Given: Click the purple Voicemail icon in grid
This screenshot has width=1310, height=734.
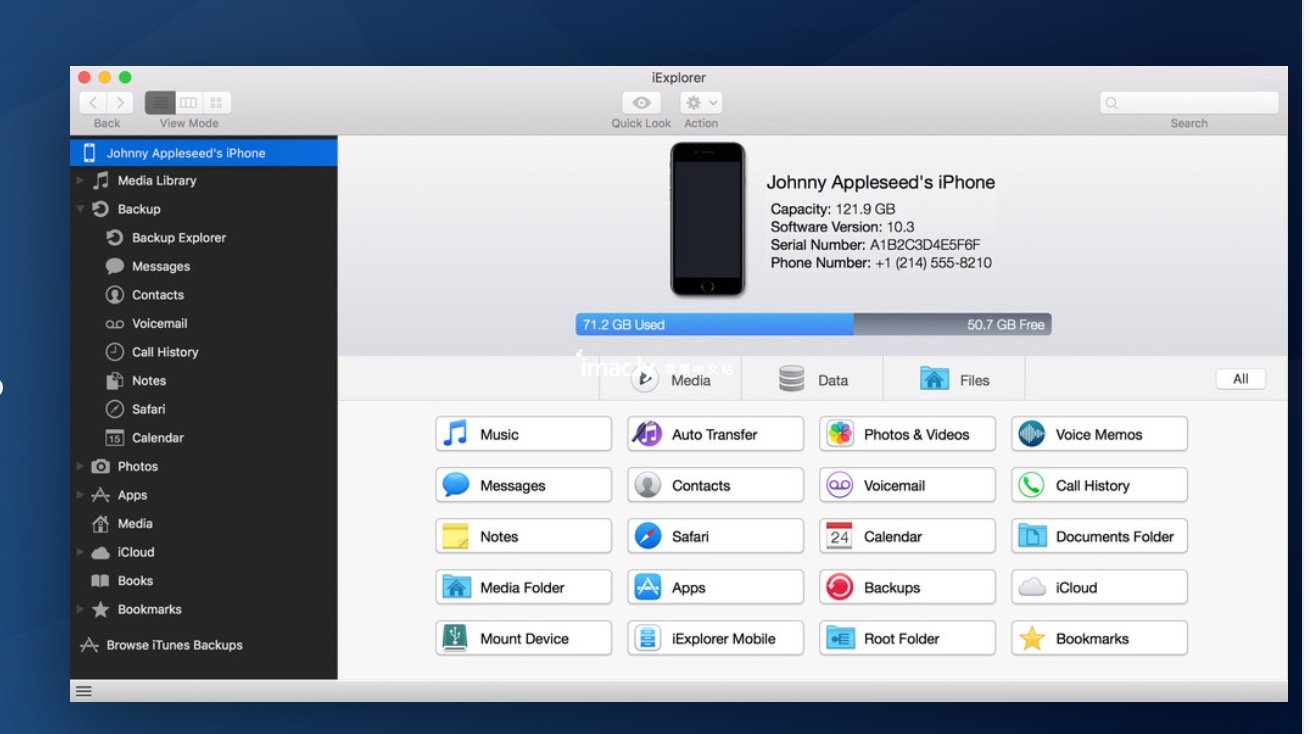Looking at the screenshot, I should [x=840, y=486].
